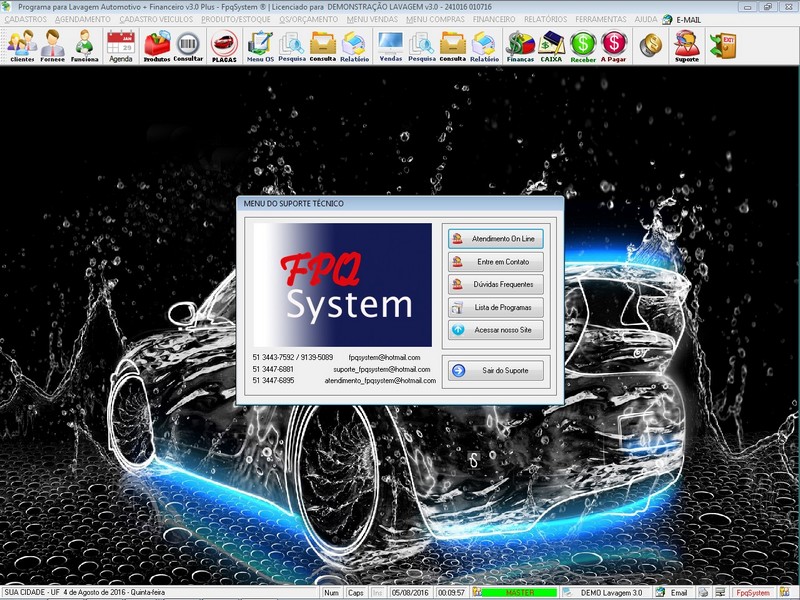The image size is (800, 600).
Task: Open the CADASTROS menu
Action: 26,19
